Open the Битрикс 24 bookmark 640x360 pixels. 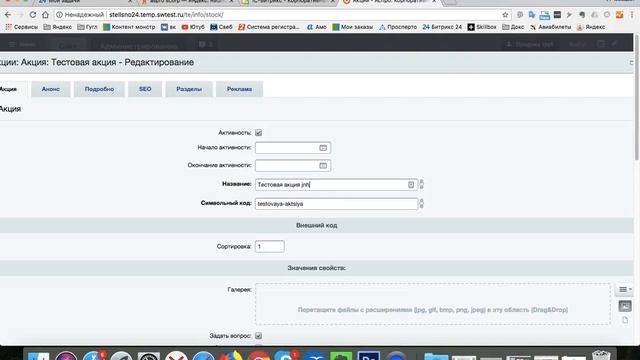(x=442, y=27)
